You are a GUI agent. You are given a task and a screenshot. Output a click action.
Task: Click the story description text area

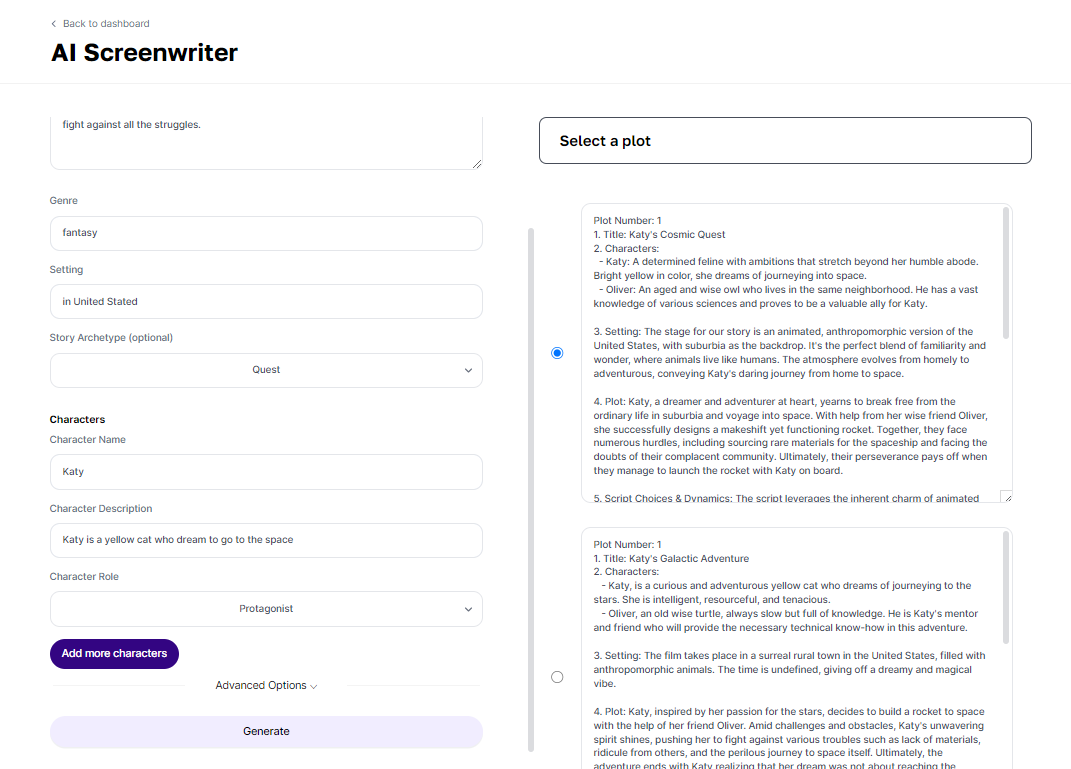266,140
